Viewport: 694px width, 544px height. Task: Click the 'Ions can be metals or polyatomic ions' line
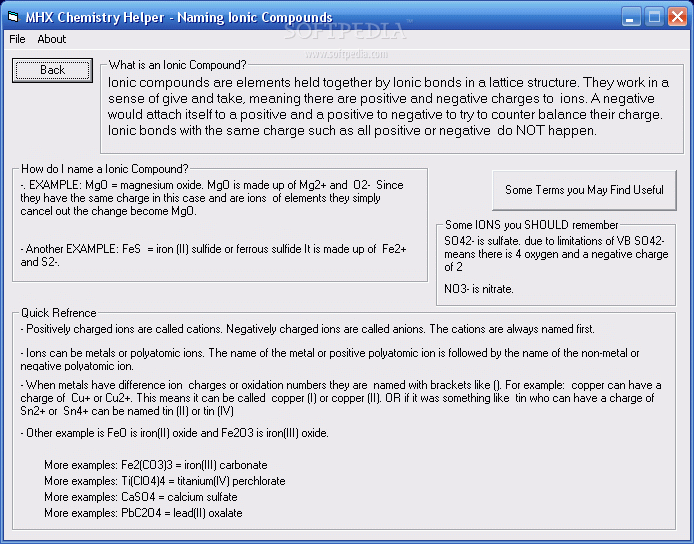pyautogui.click(x=330, y=359)
